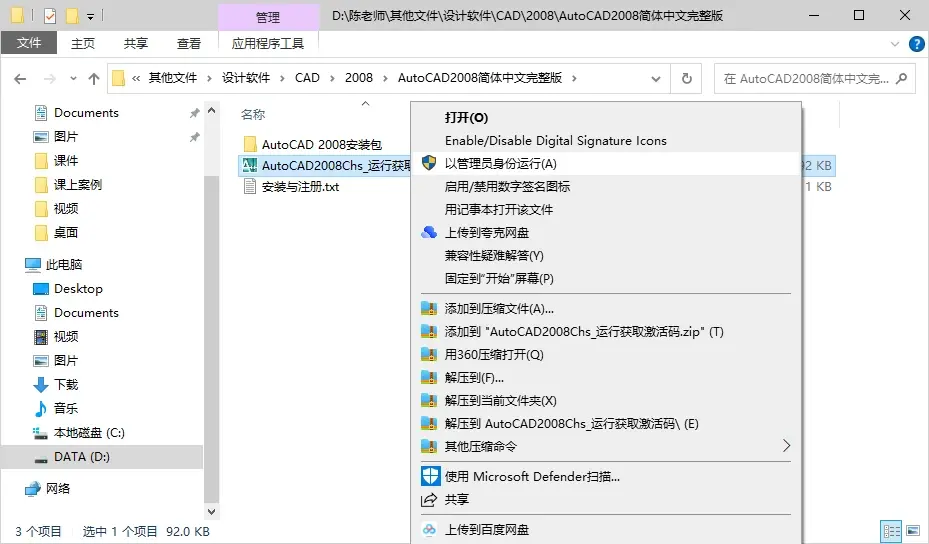Open the 文件 menu tab

tap(29, 43)
